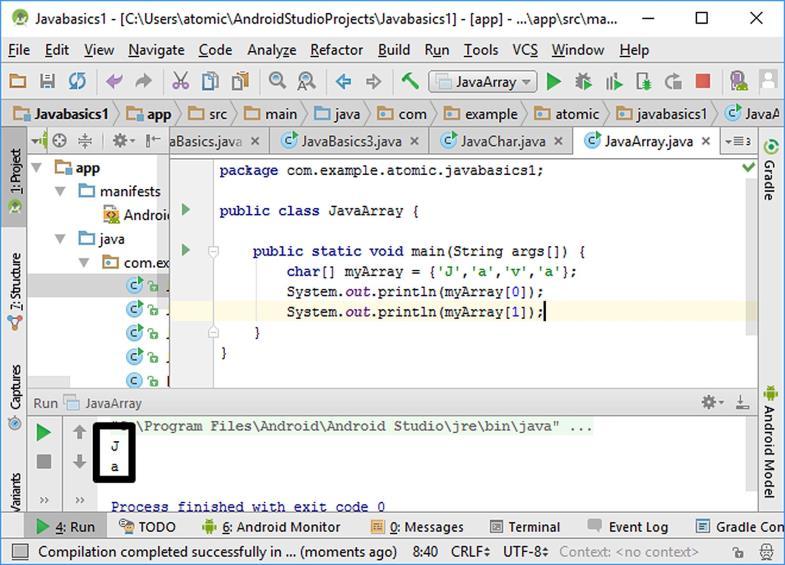Viewport: 785px width, 565px height.
Task: Toggle the Gradle tool window
Action: click(770, 169)
